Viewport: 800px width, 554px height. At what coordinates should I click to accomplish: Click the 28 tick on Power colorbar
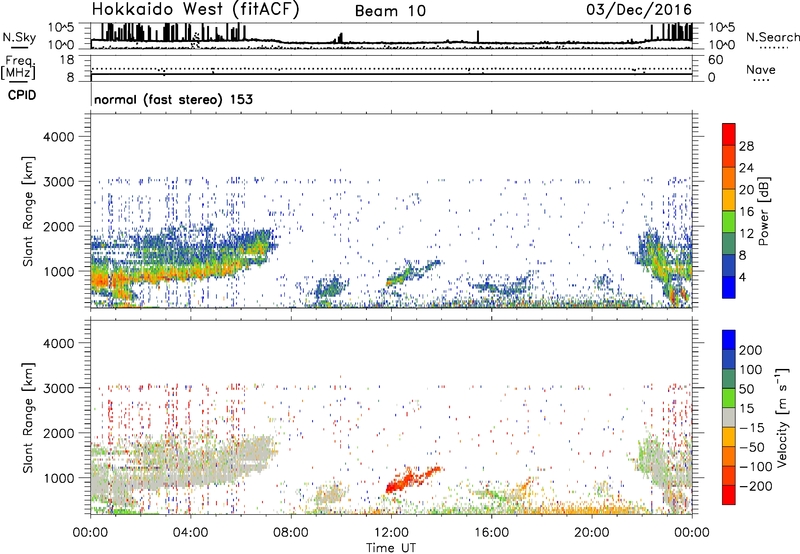tap(746, 146)
